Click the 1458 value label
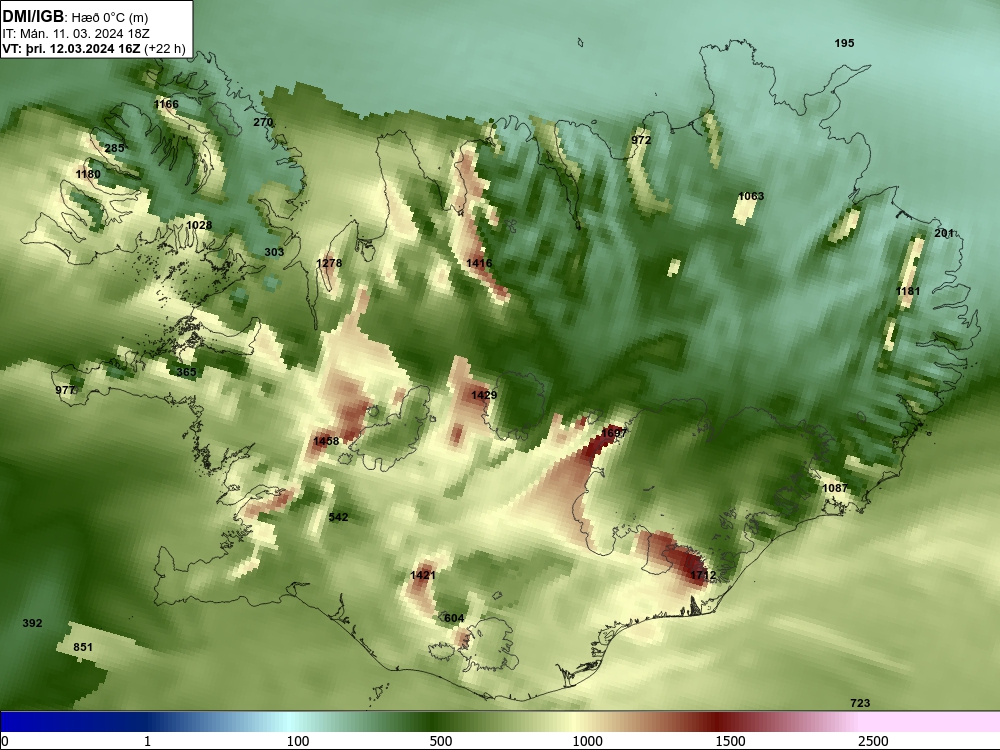The width and height of the screenshot is (1000, 750). point(326,441)
